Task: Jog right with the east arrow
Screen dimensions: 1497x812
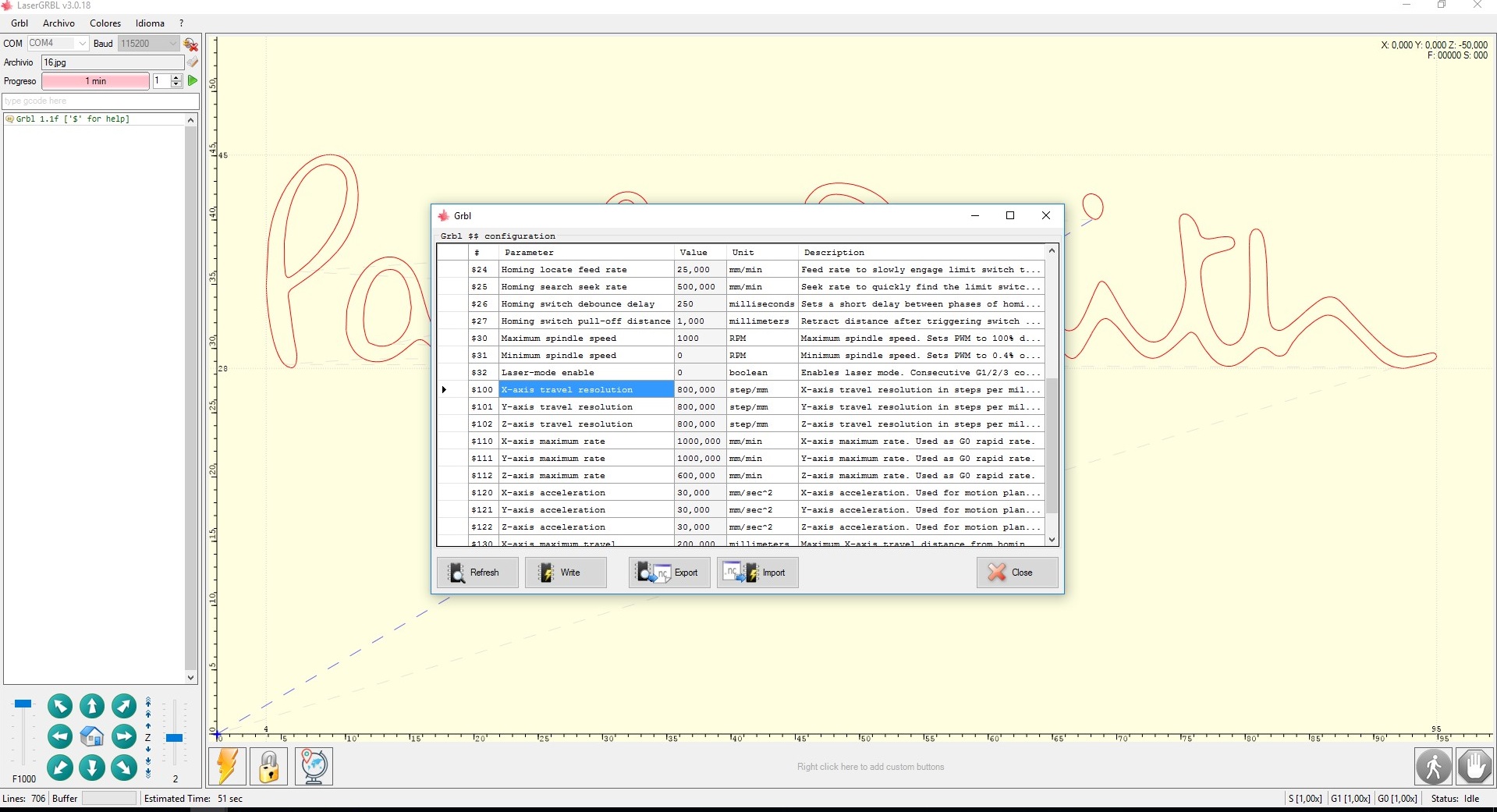Action: point(124,736)
